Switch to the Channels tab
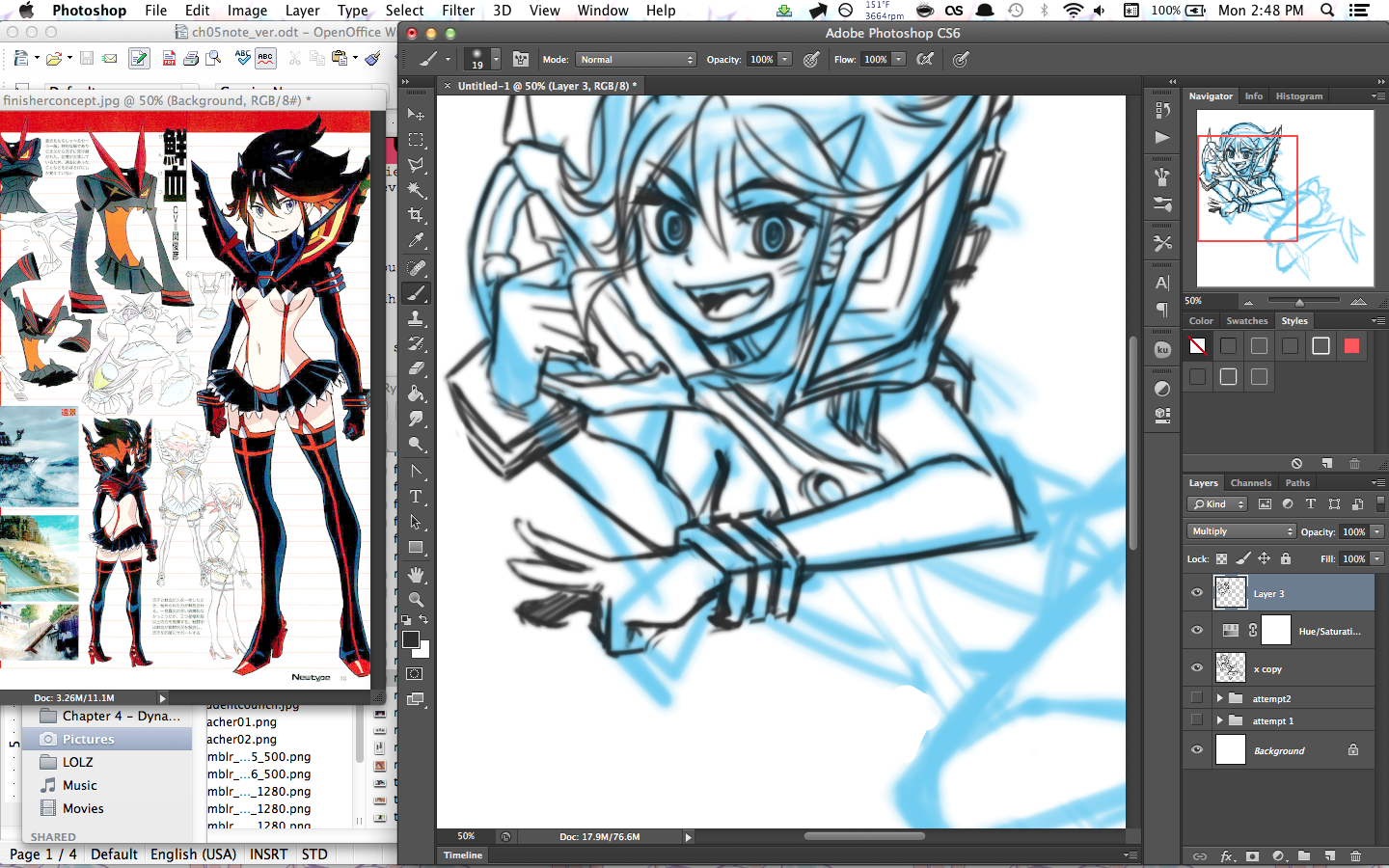1389x868 pixels. (1251, 482)
